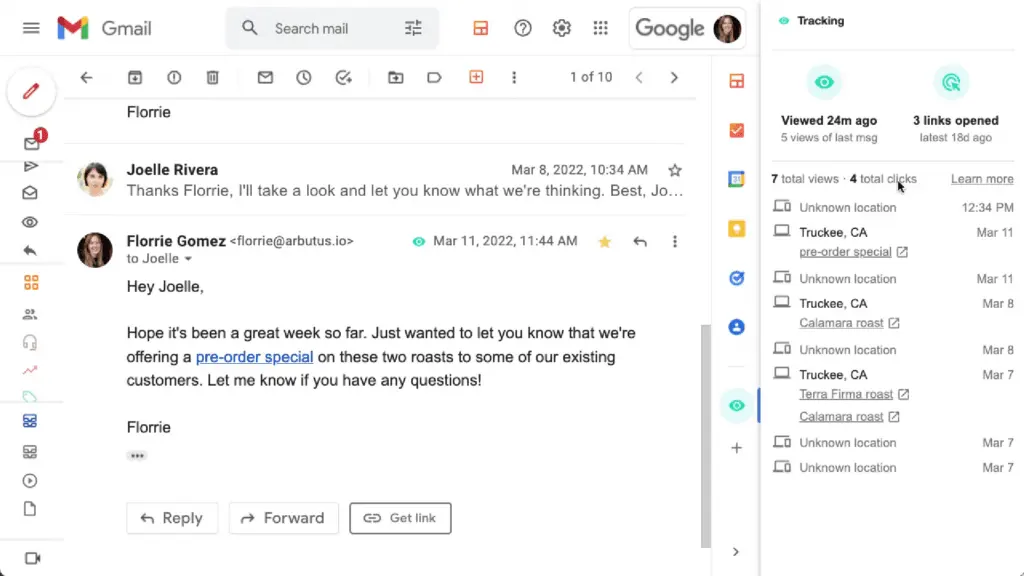Viewport: 1024px width, 576px height.
Task: Click 3 links opened cursor icon
Action: (x=952, y=82)
